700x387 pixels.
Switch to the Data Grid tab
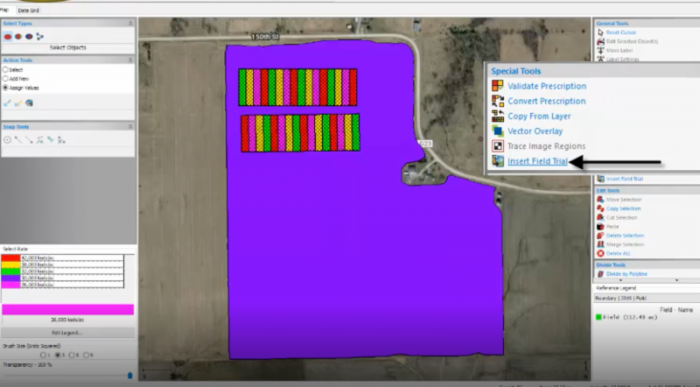[x=28, y=10]
